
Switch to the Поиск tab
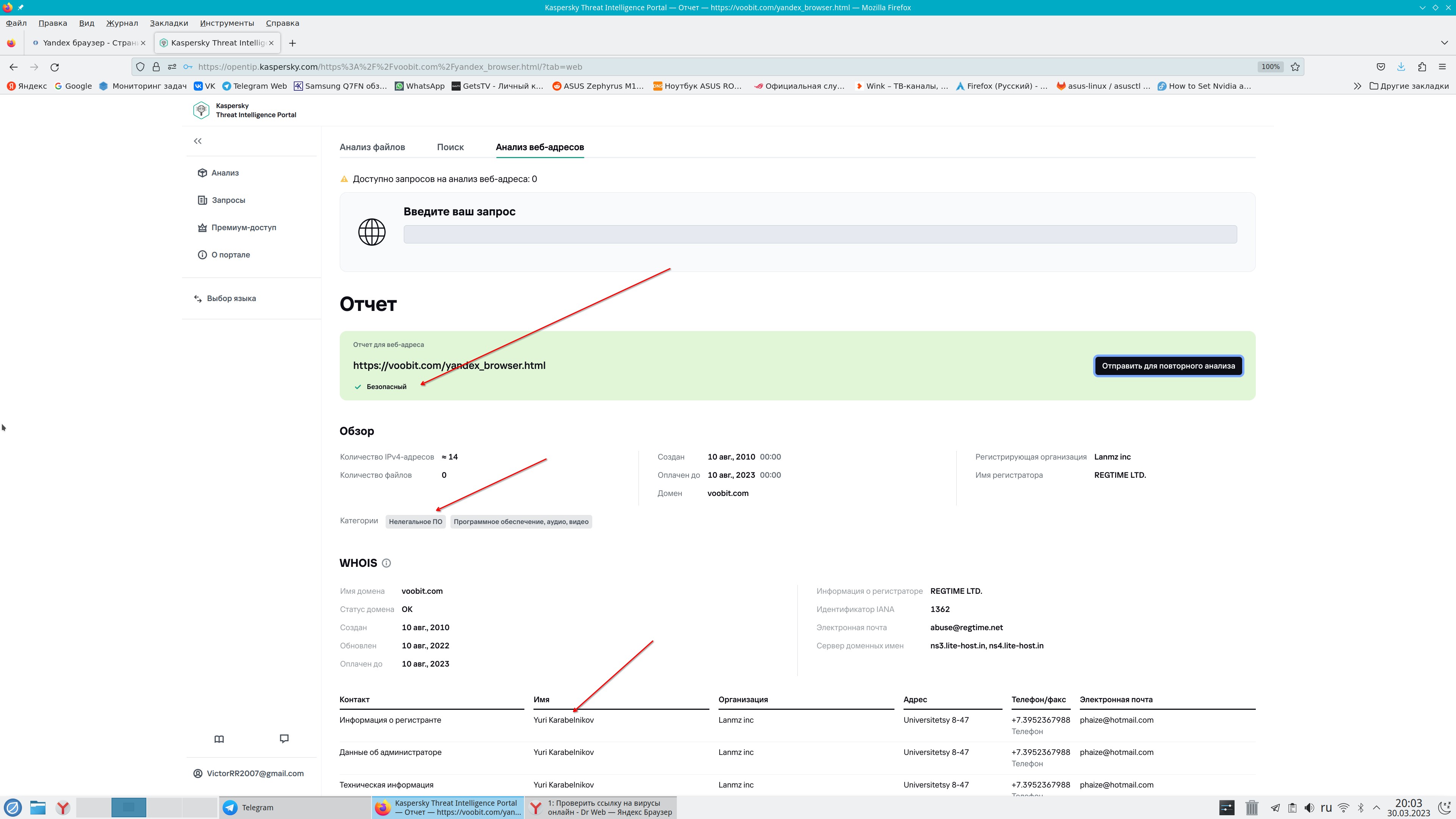450,147
